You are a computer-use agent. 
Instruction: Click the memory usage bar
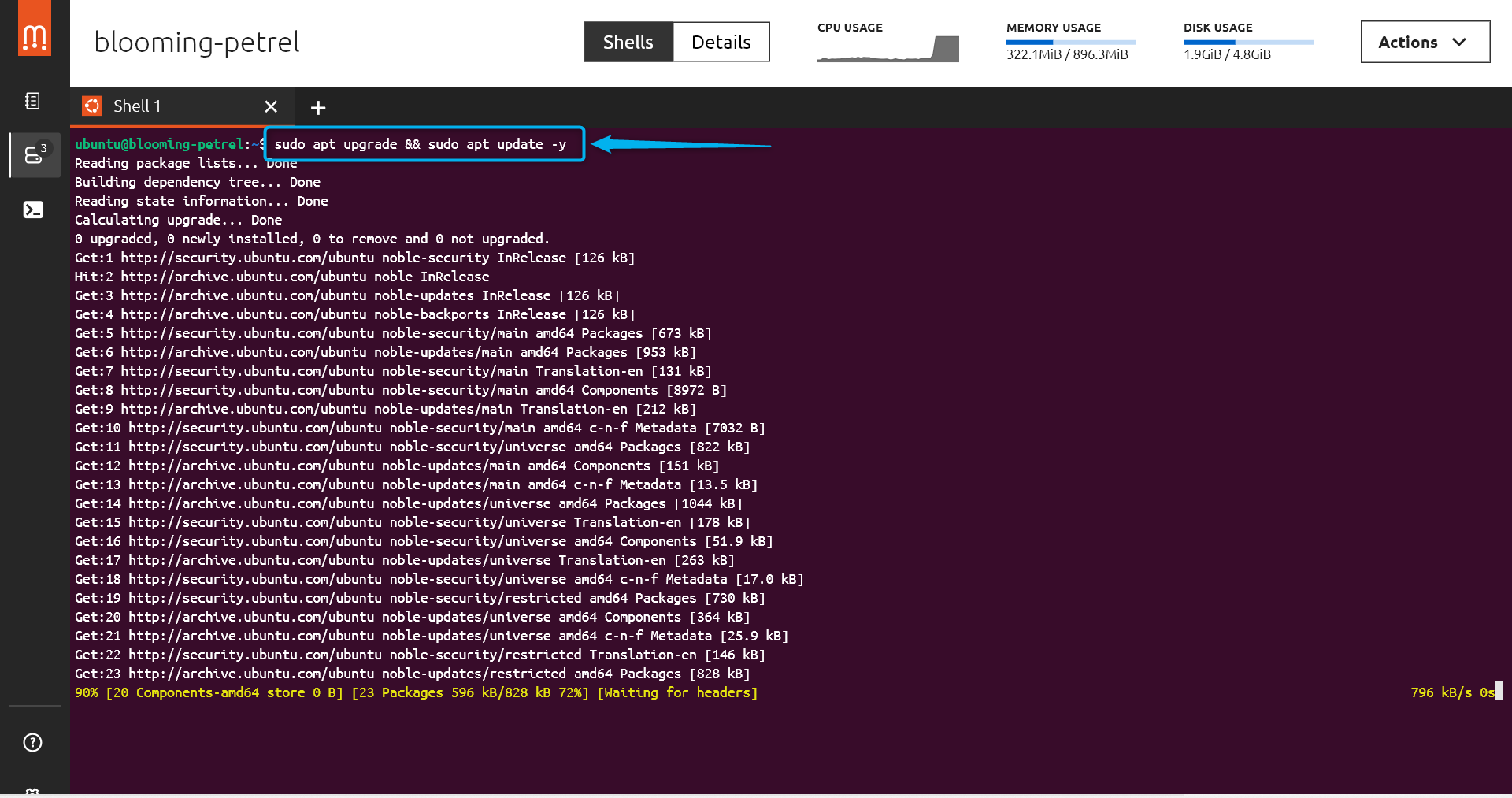point(1071,42)
